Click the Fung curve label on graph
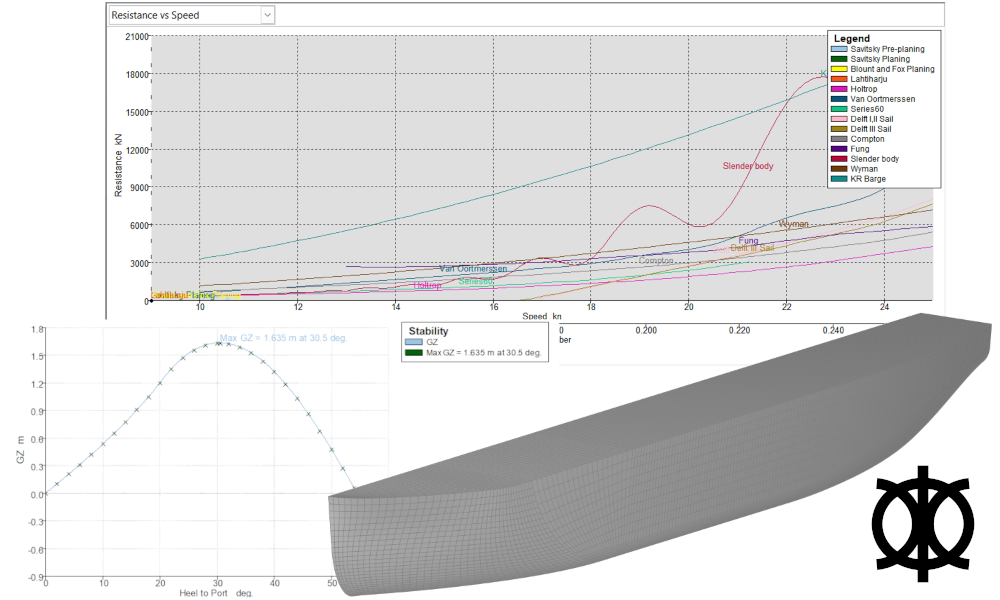Screen dimensions: 1000x600 click(749, 241)
